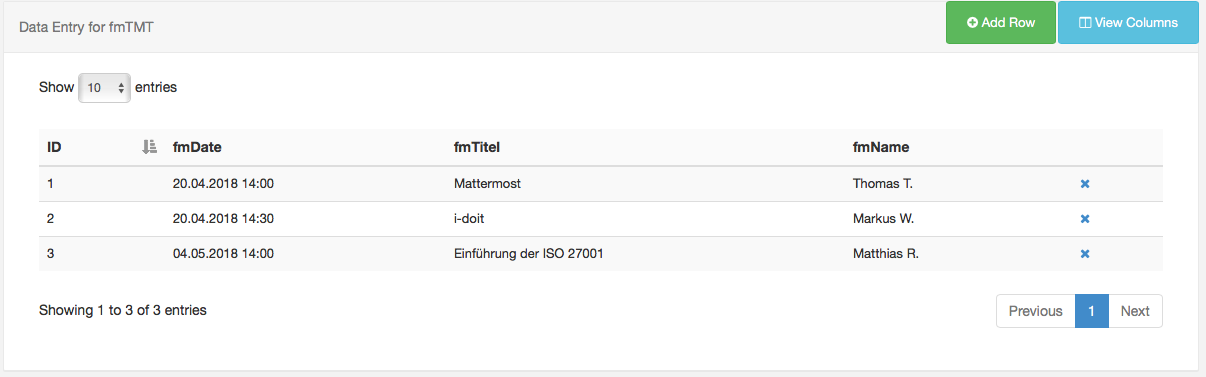Go to the Next page

(1135, 311)
